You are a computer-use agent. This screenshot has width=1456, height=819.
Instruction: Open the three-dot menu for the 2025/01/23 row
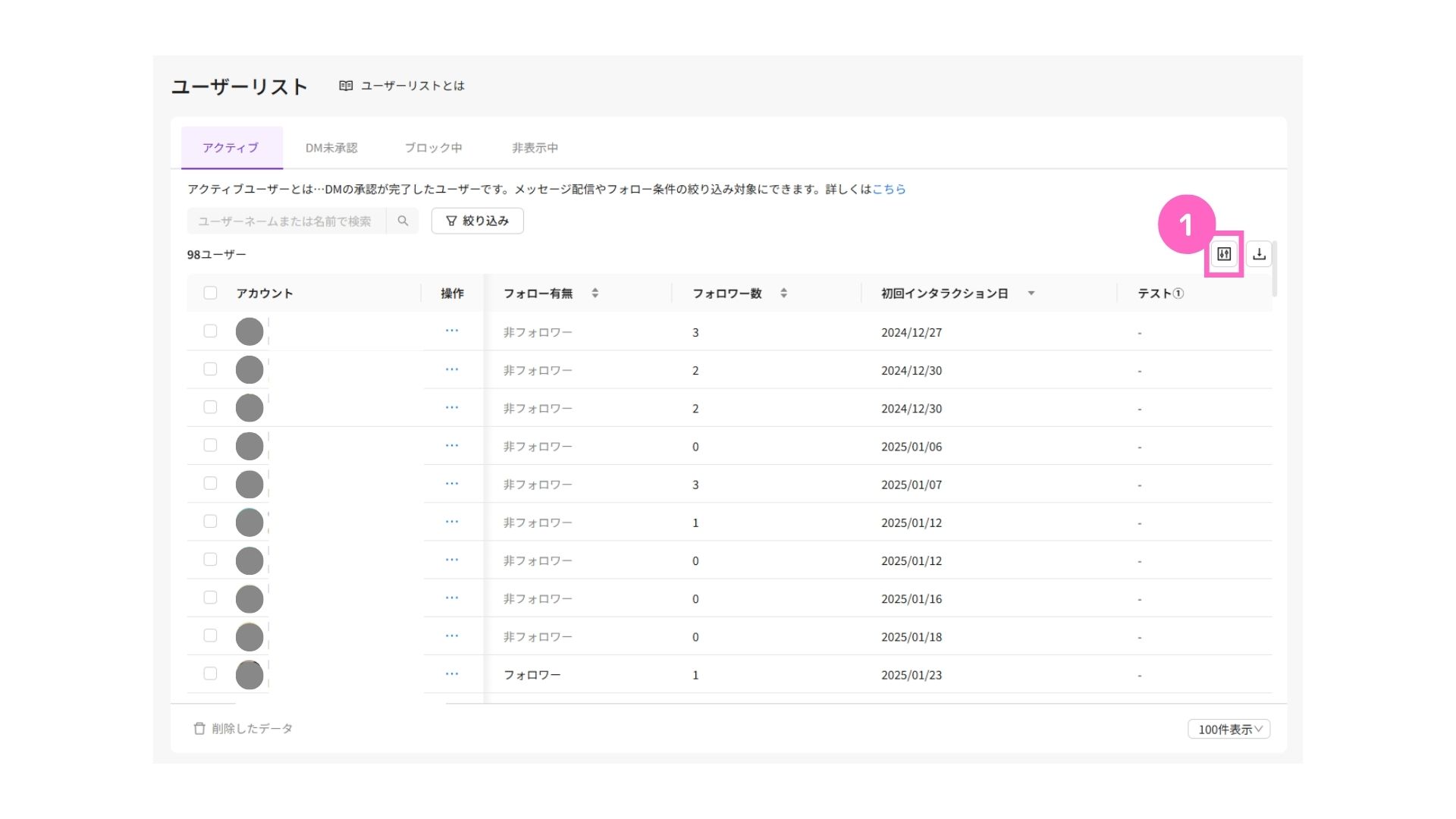452,673
